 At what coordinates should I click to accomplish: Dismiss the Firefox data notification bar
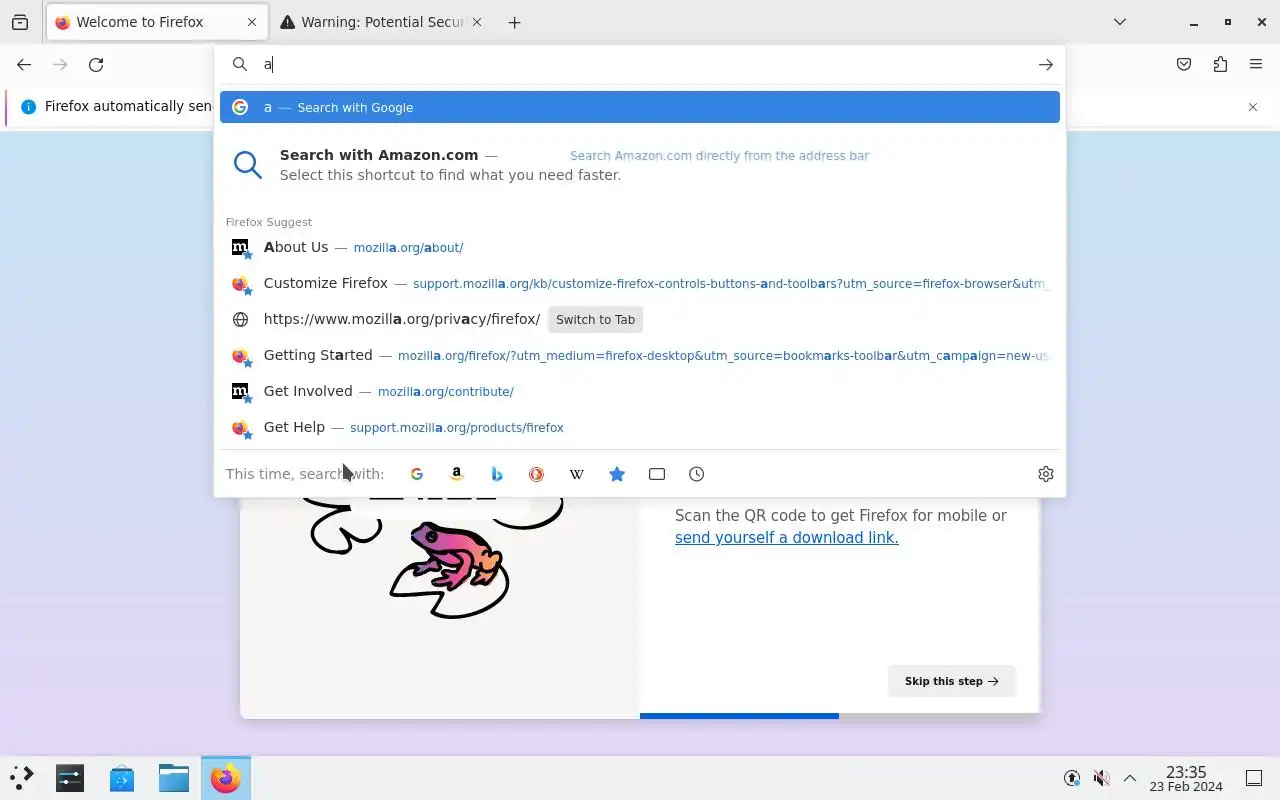[1253, 107]
